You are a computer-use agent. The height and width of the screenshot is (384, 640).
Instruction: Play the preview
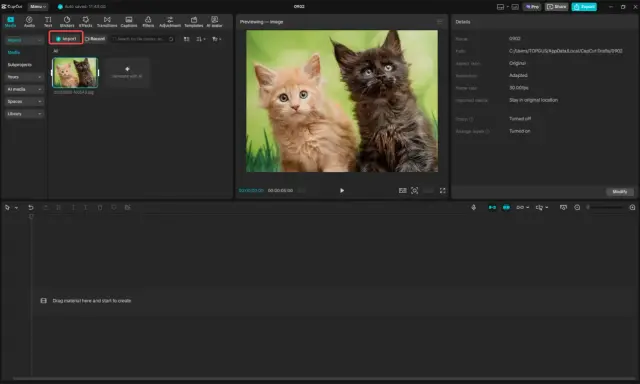tap(342, 191)
